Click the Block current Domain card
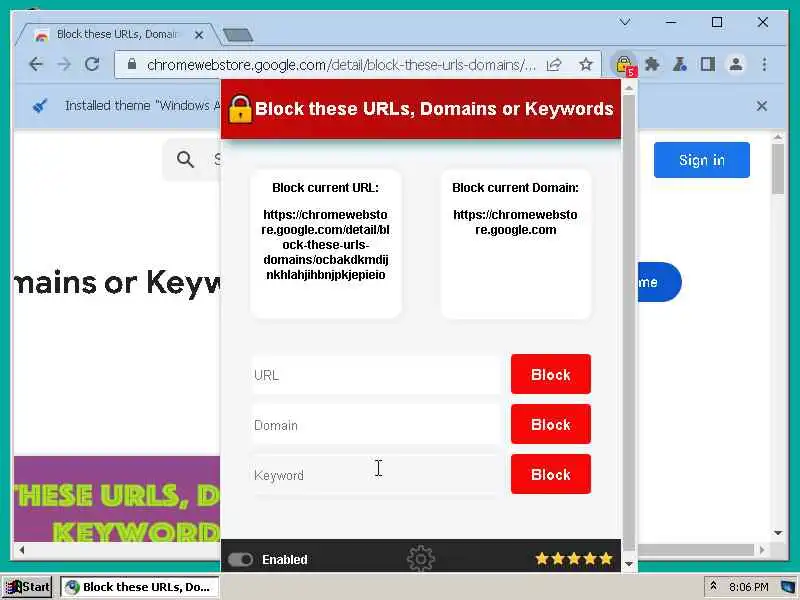This screenshot has width=800, height=600. [516, 244]
